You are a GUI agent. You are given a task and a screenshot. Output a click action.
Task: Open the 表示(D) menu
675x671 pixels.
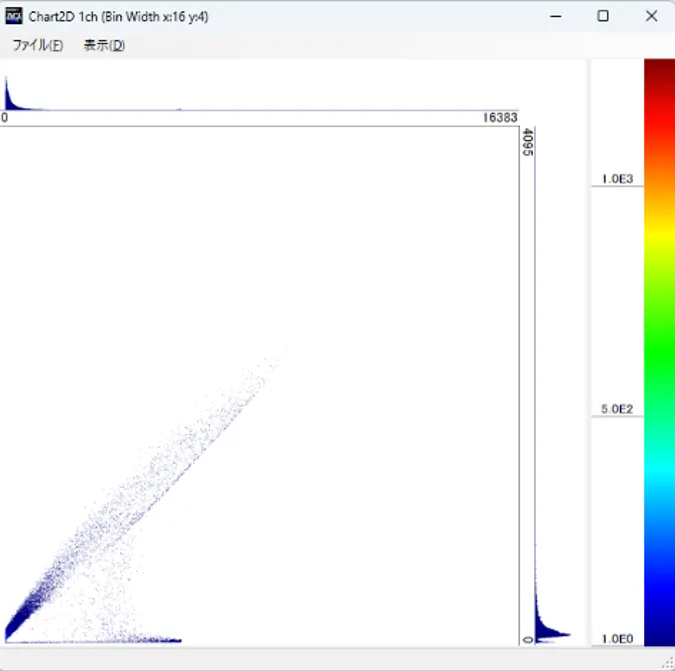click(104, 45)
